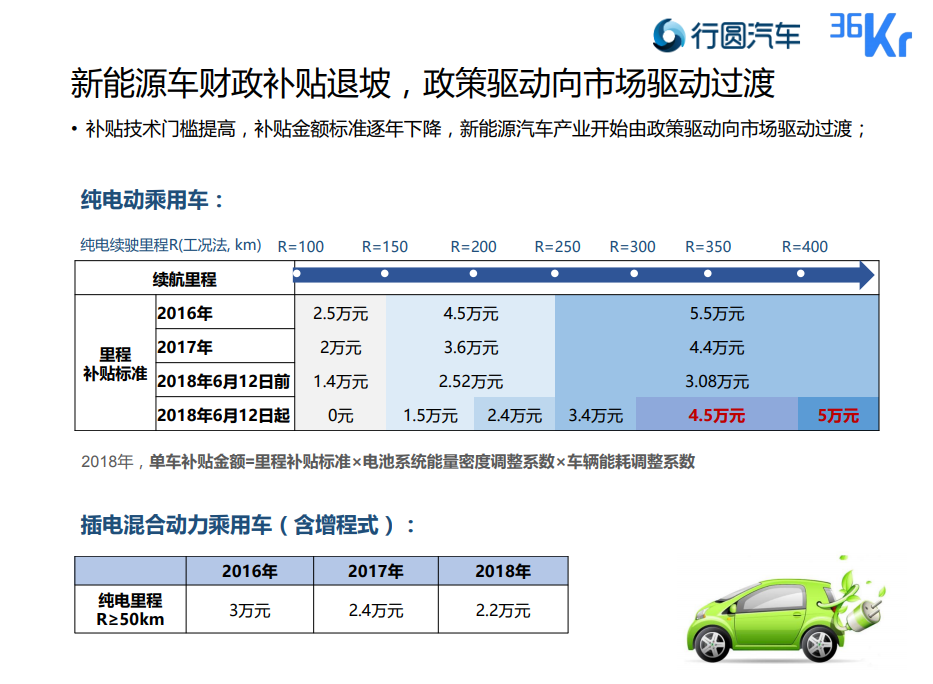This screenshot has width=933, height=684.
Task: Click the 1.4万元 cell
Action: click(x=340, y=381)
